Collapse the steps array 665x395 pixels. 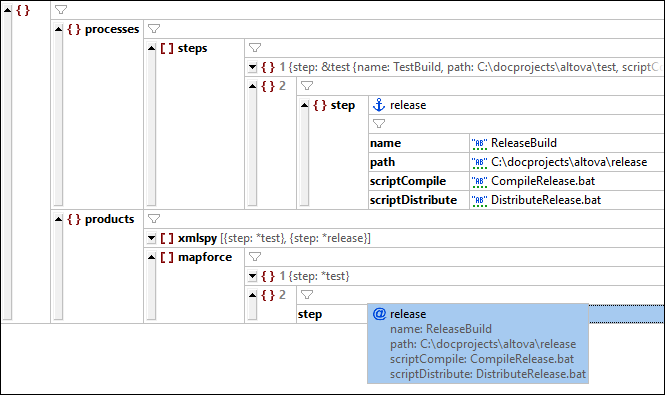point(151,48)
